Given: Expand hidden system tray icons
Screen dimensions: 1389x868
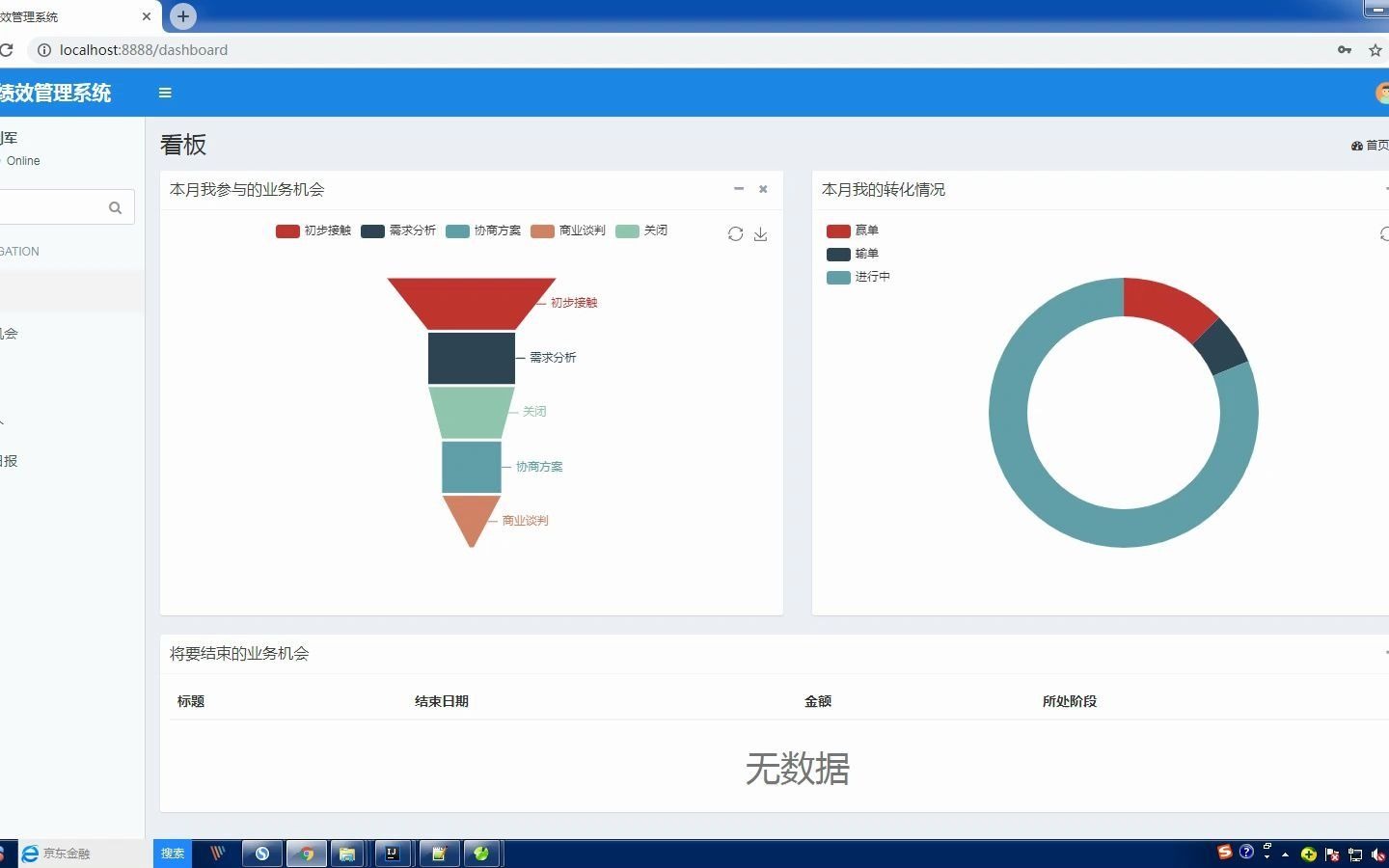Looking at the screenshot, I should click(x=1284, y=854).
